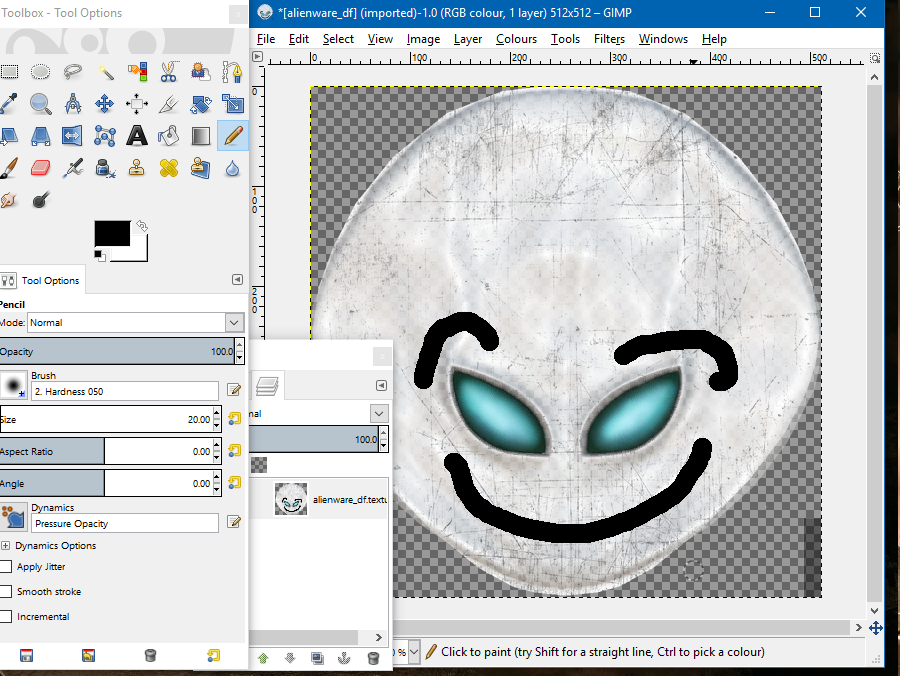Click the black foreground colour swatch

point(112,234)
